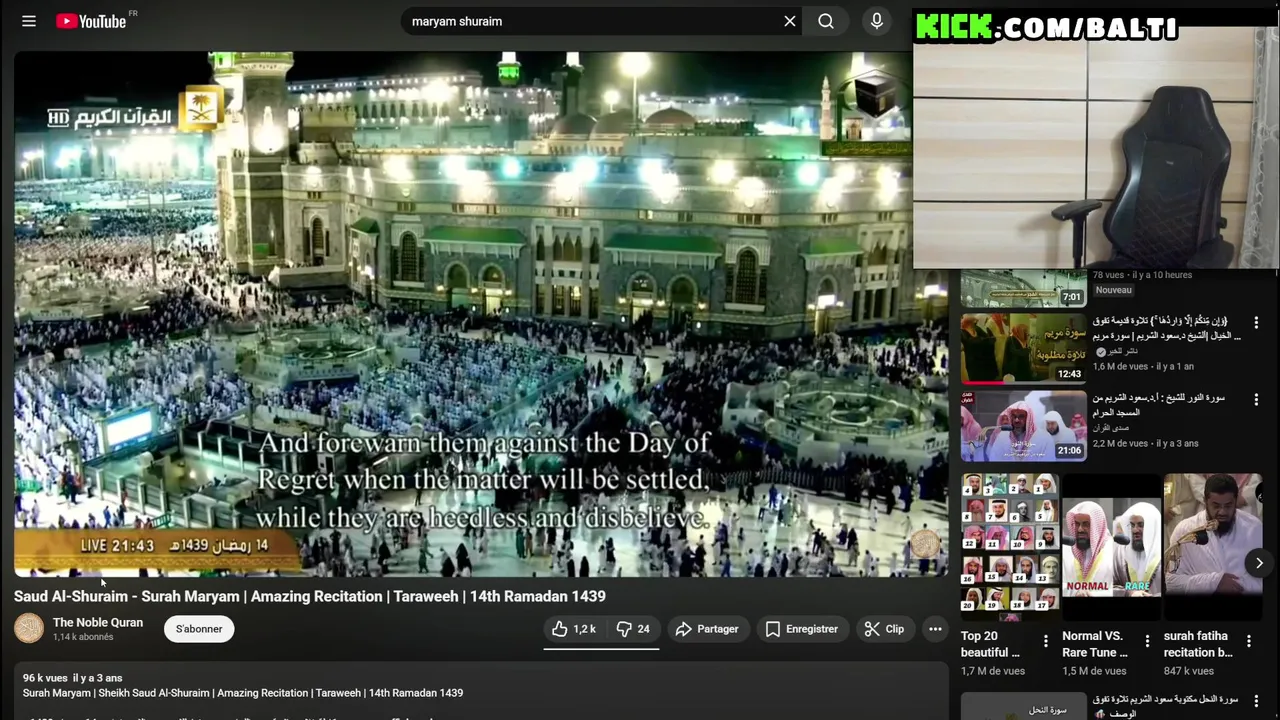The width and height of the screenshot is (1280, 720).
Task: Open The Noble Quran channel name link
Action: 98,622
